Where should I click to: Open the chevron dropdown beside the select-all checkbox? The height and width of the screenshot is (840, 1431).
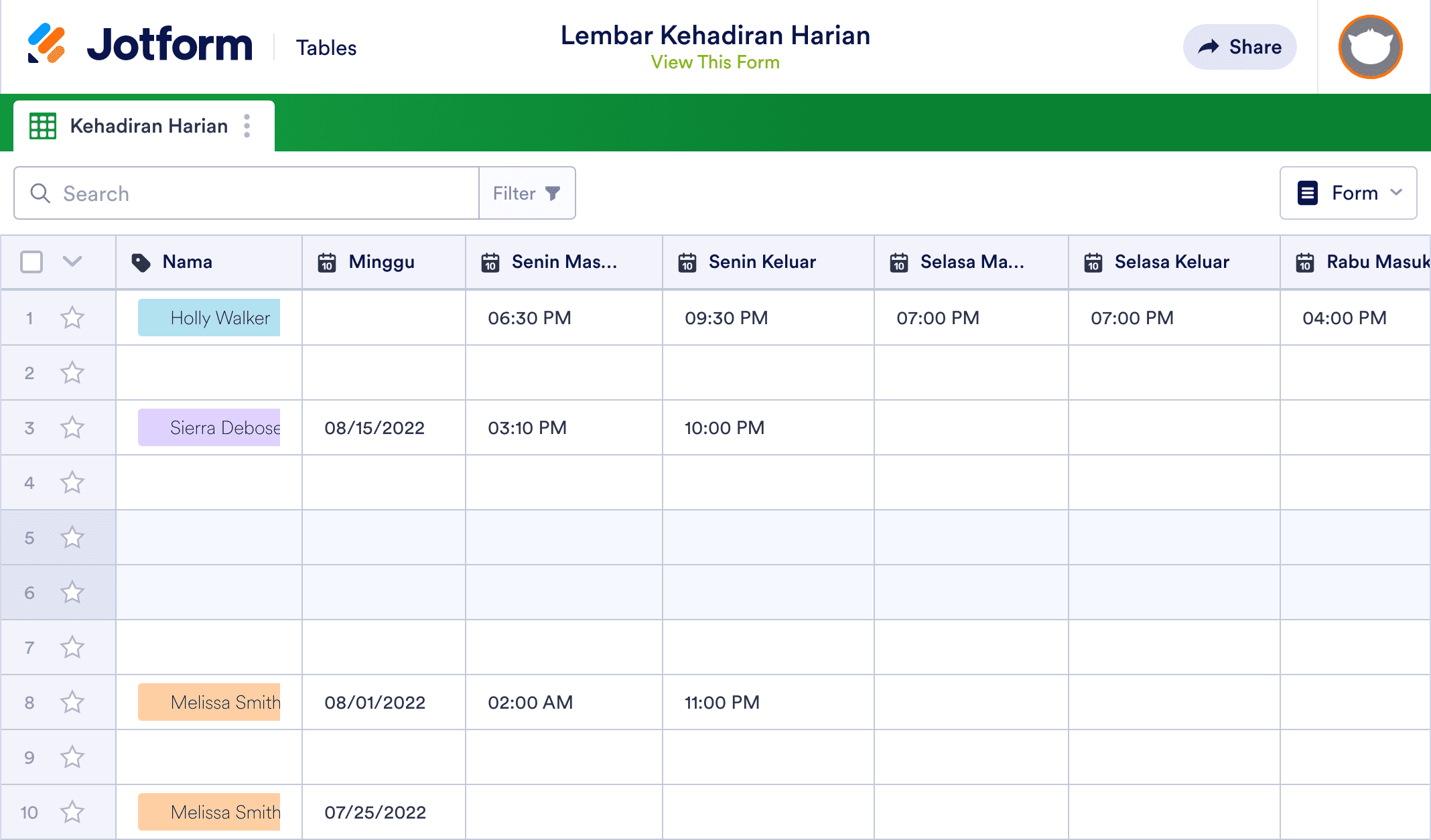[72, 262]
